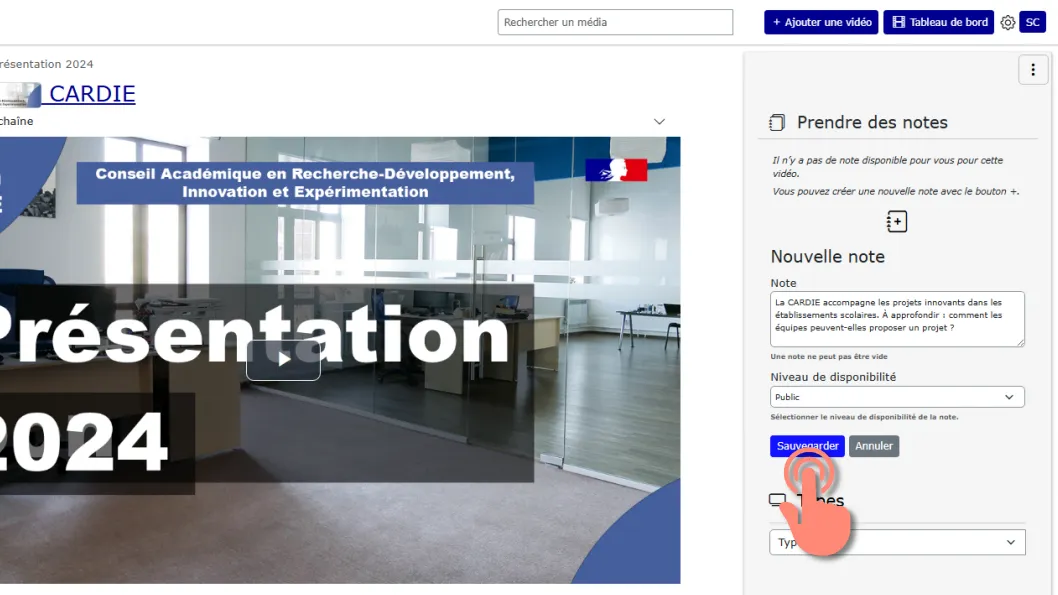Open the three-dot options menu
Viewport: 1058px width, 595px height.
1032,69
